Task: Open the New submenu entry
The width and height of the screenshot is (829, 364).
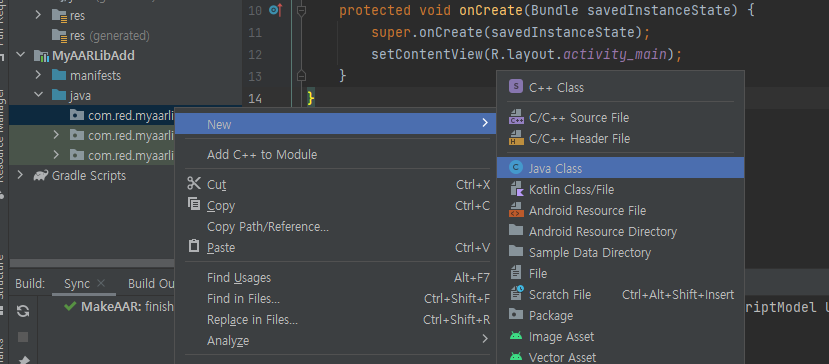Action: pyautogui.click(x=335, y=124)
